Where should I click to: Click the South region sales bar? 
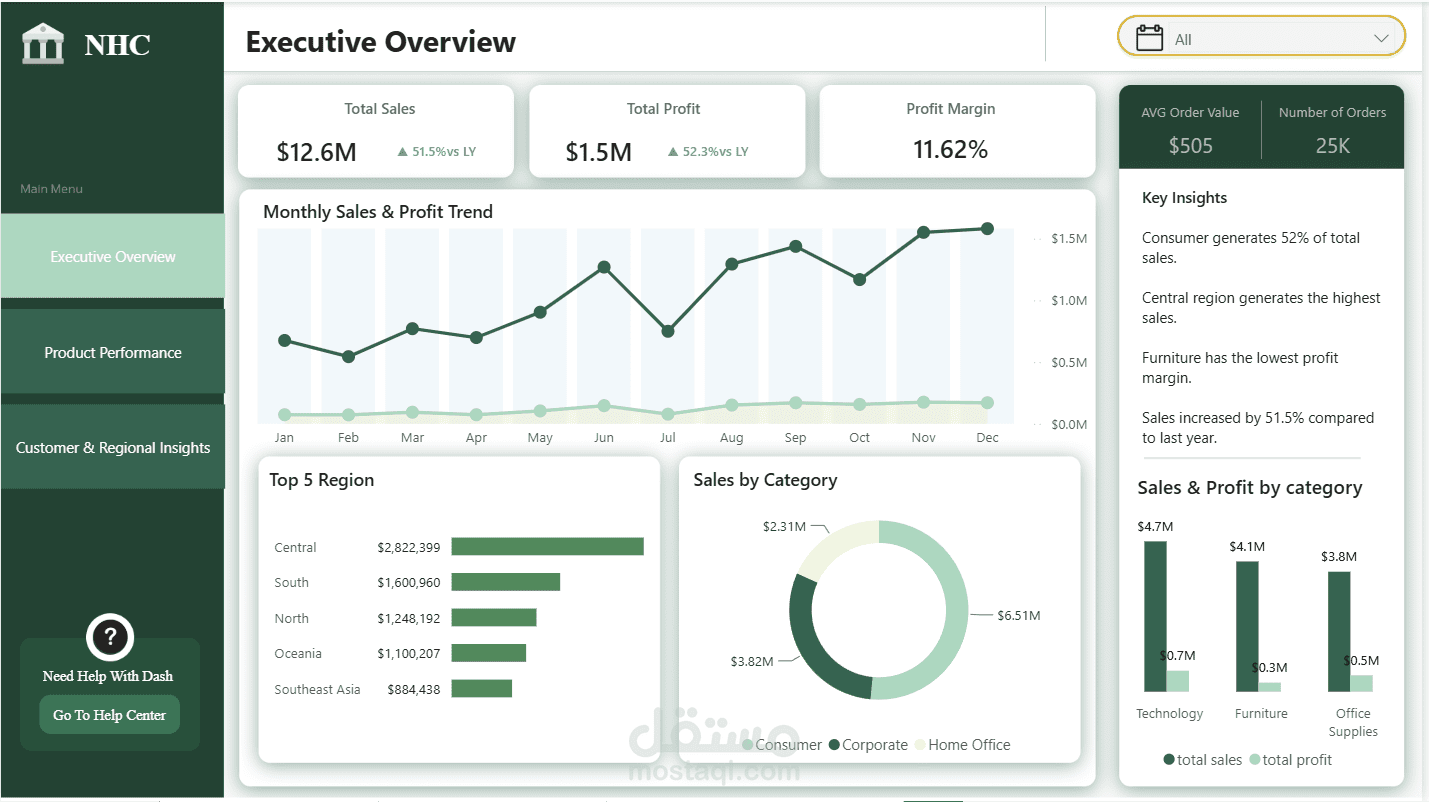click(505, 582)
